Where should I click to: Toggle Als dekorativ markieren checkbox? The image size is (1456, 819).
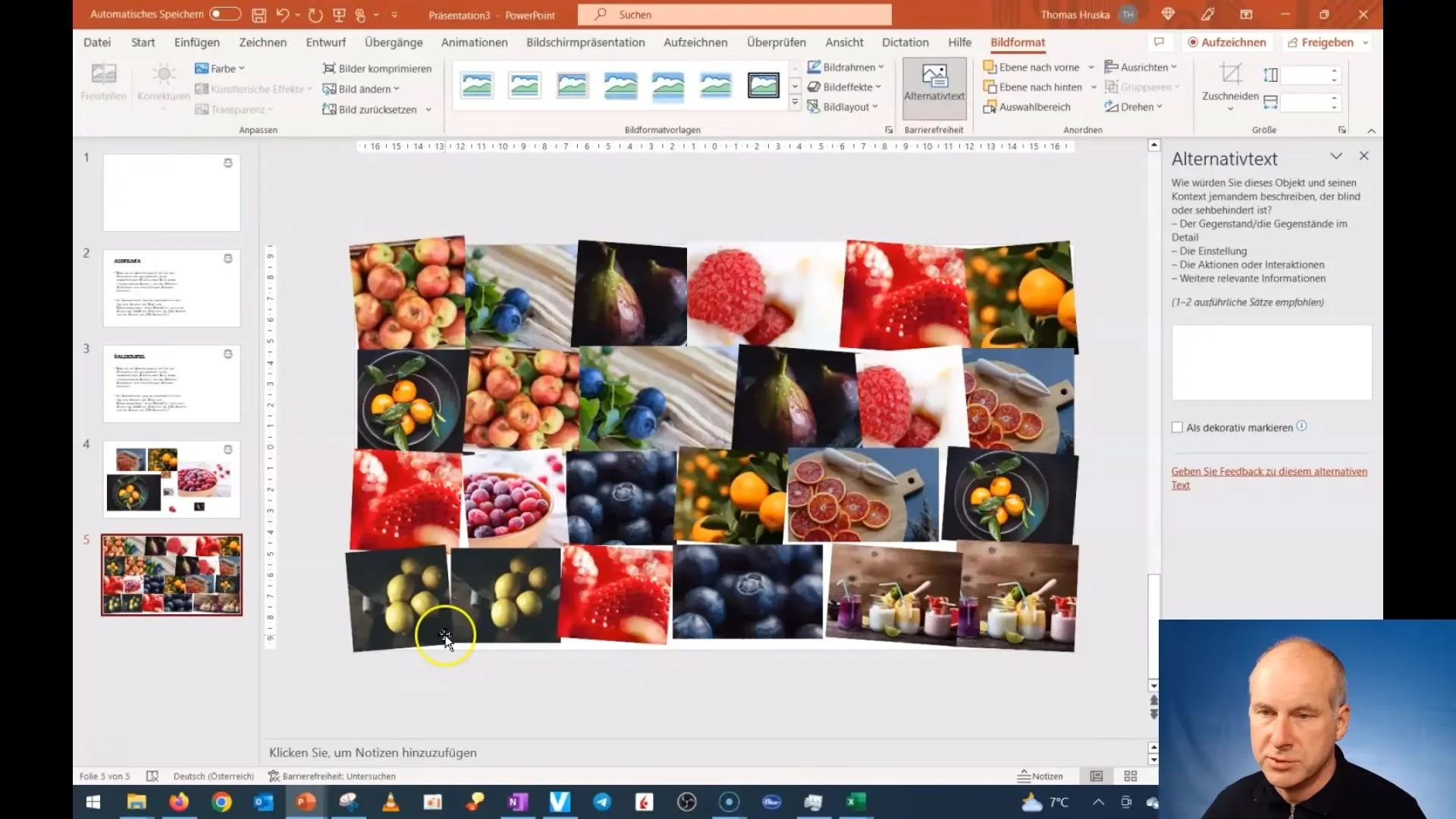point(1176,426)
